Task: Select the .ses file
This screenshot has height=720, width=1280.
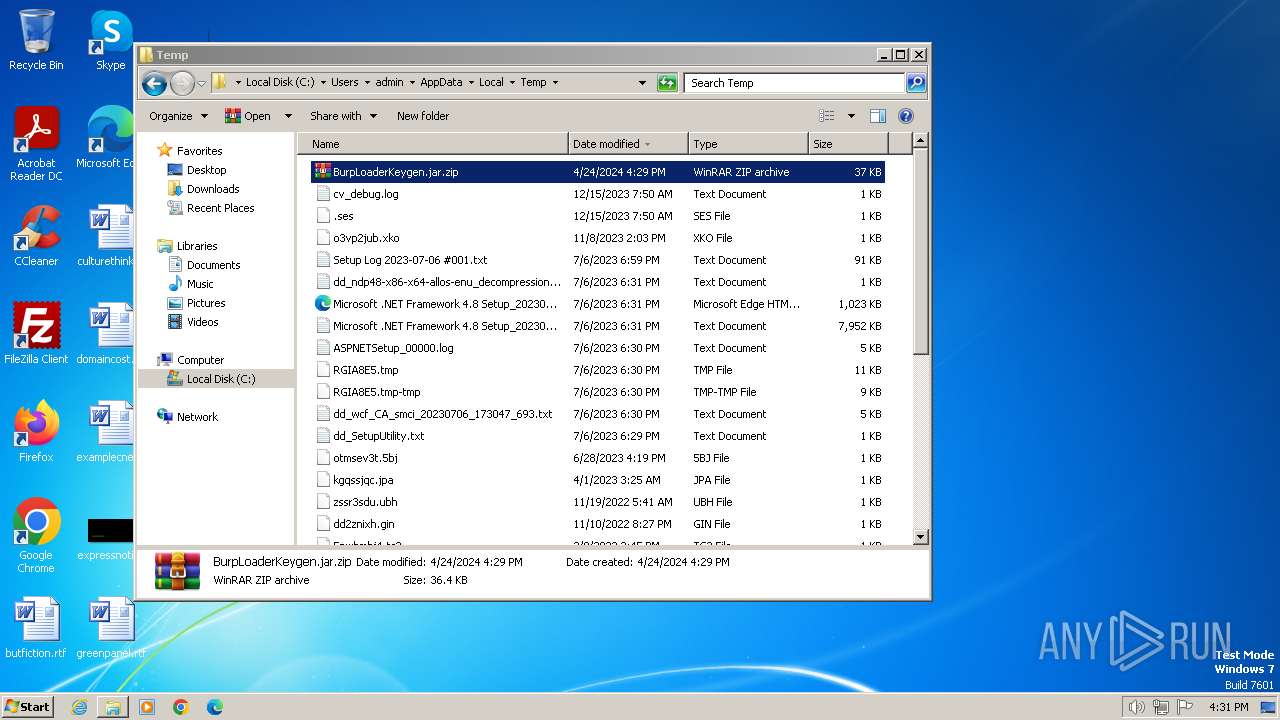Action: 343,216
